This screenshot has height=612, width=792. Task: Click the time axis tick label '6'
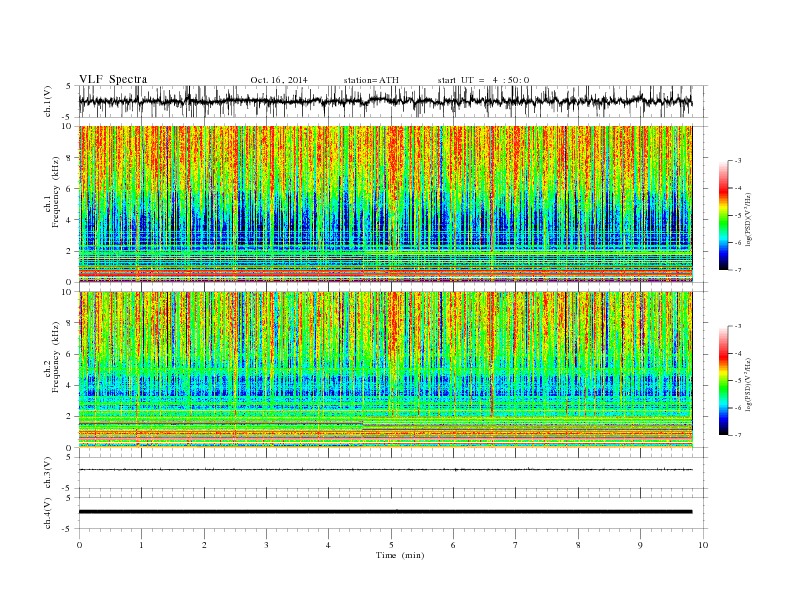click(x=454, y=545)
